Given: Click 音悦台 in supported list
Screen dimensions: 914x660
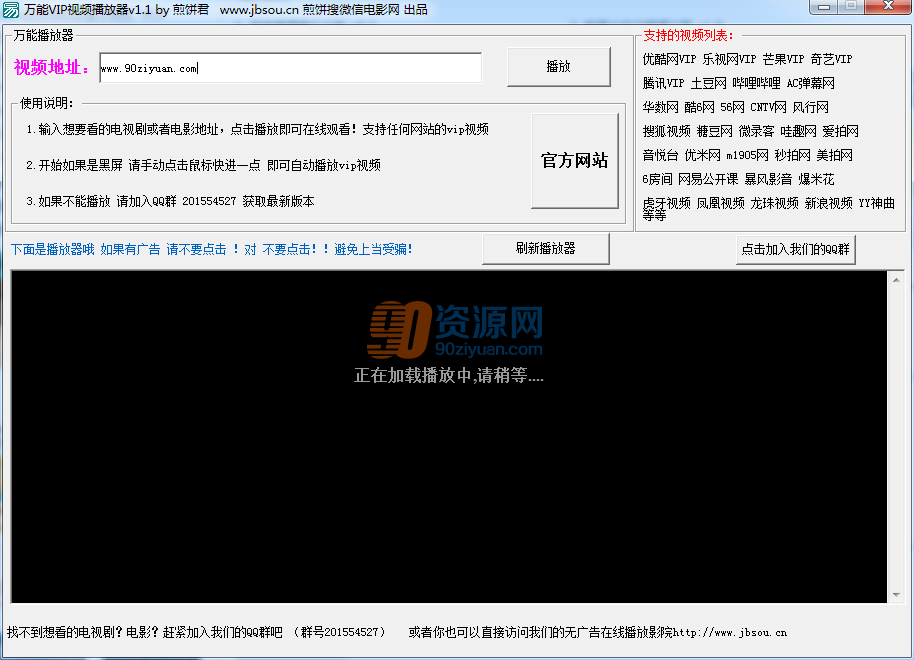Looking at the screenshot, I should [660, 155].
